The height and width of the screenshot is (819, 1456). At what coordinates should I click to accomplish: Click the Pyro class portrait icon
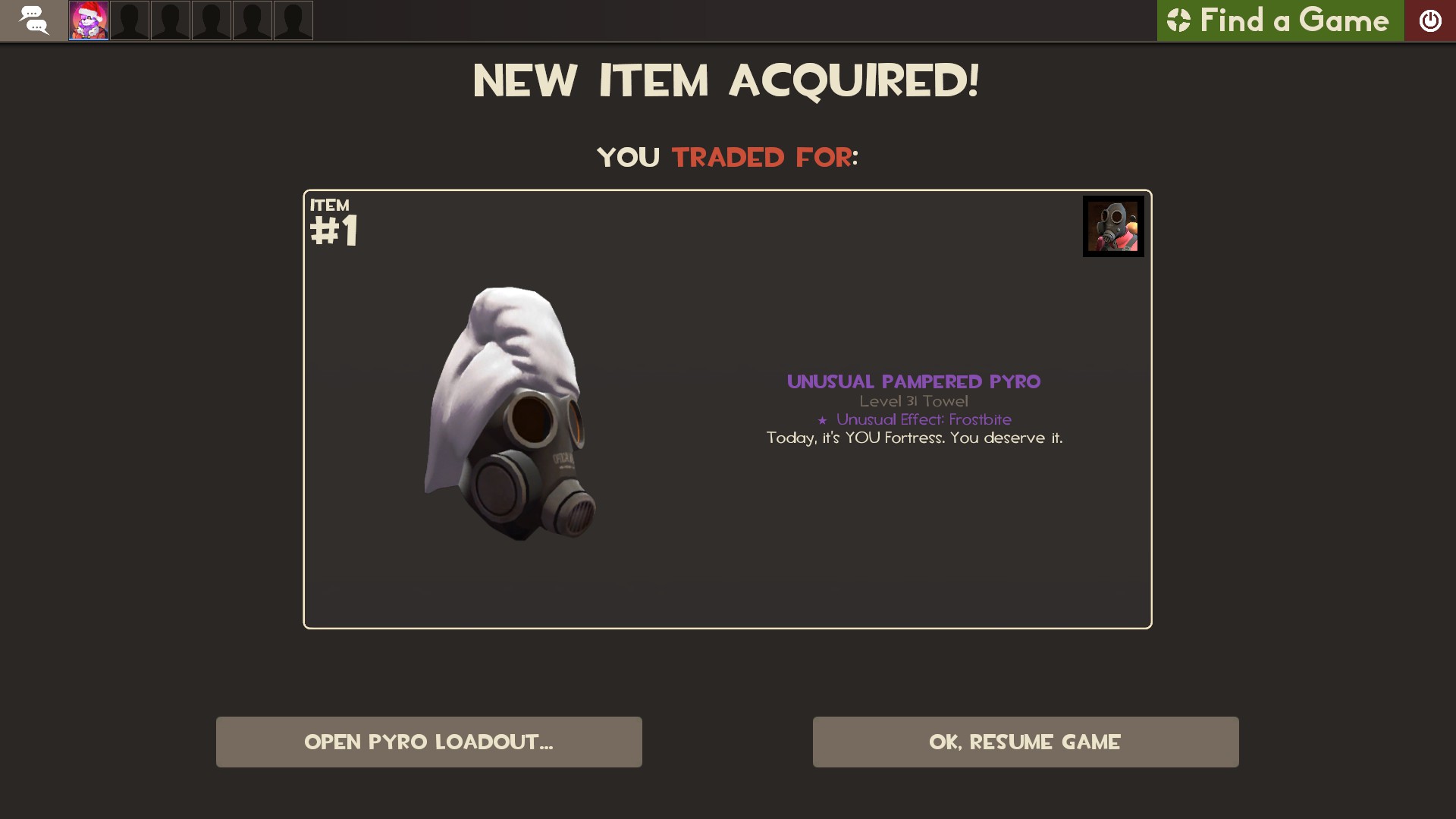click(x=1113, y=226)
